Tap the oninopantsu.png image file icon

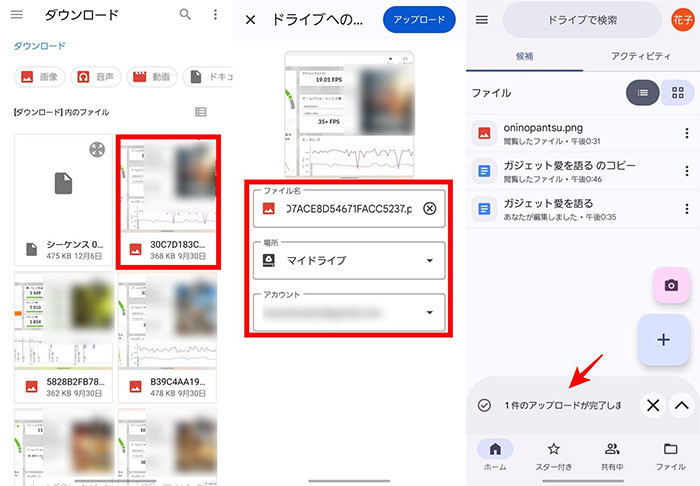(x=484, y=133)
